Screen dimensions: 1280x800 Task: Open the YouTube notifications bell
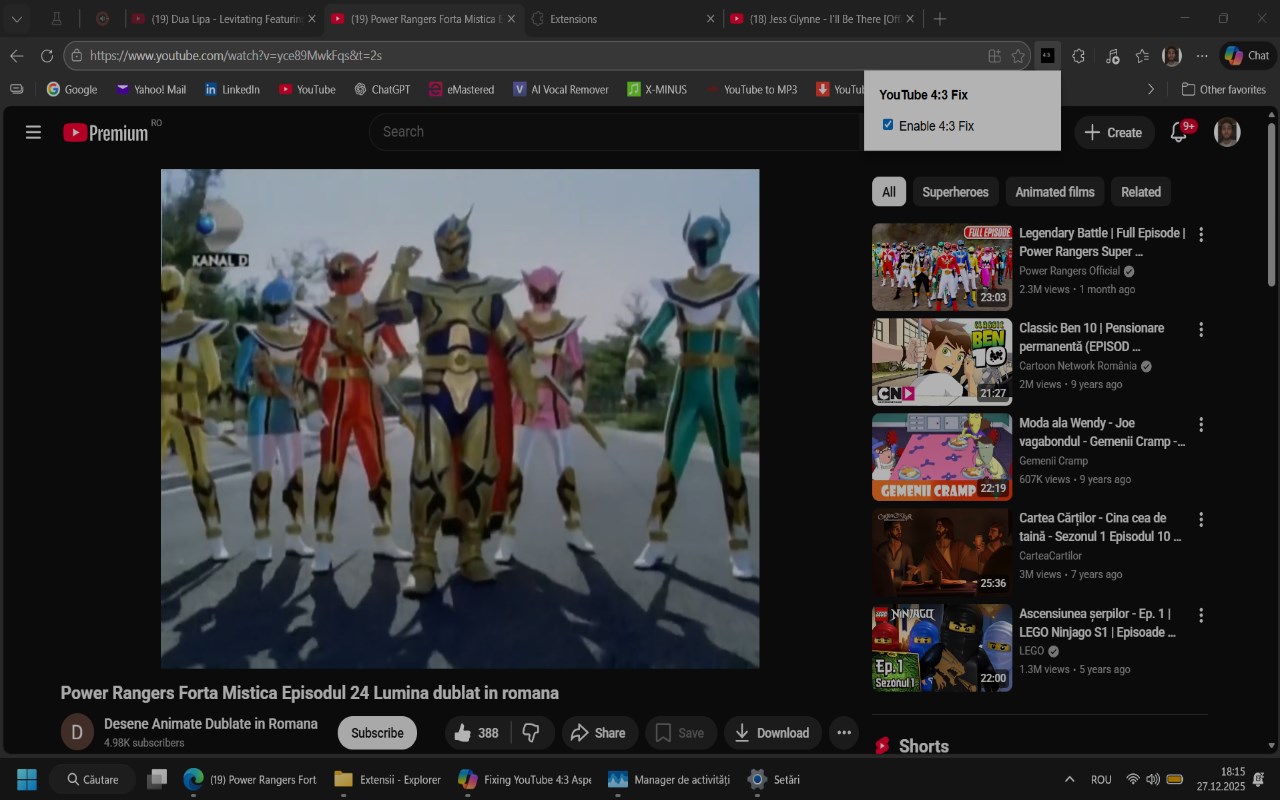[x=1179, y=132]
